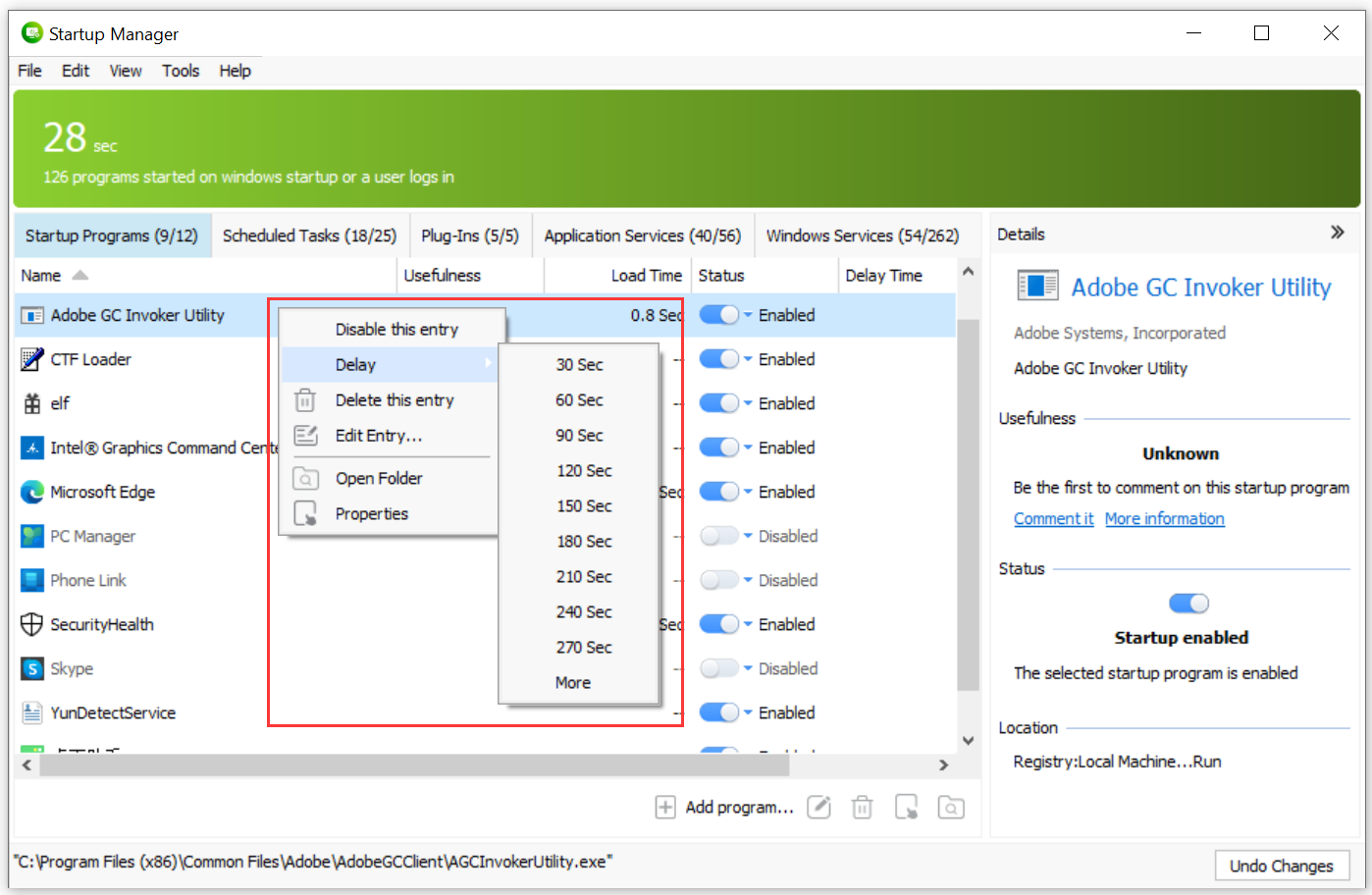Switch to the Windows Services tab

click(863, 235)
